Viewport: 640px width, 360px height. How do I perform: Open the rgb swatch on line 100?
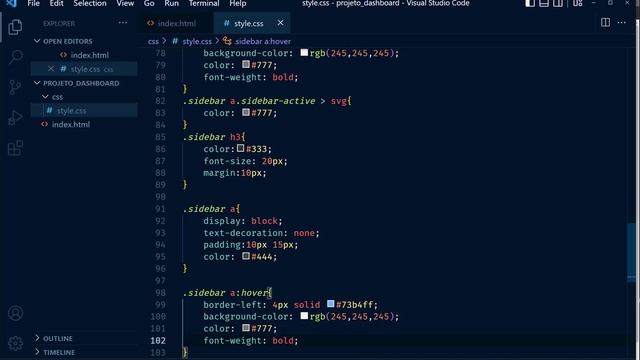[x=304, y=316]
